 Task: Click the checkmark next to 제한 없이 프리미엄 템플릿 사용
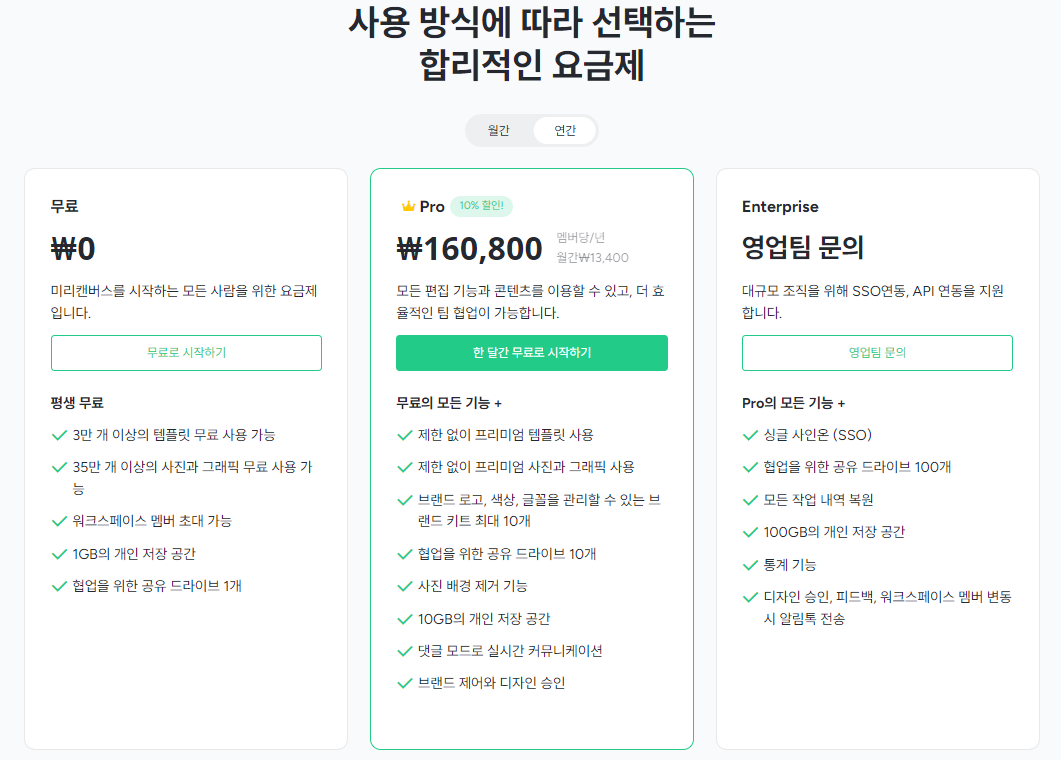coord(402,434)
